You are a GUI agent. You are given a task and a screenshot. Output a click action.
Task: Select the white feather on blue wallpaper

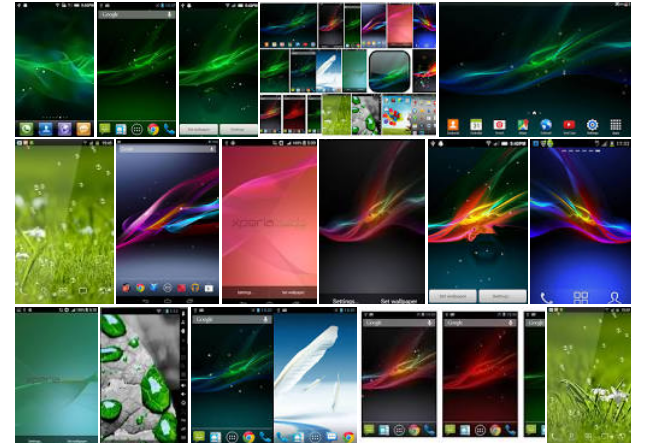(315, 375)
